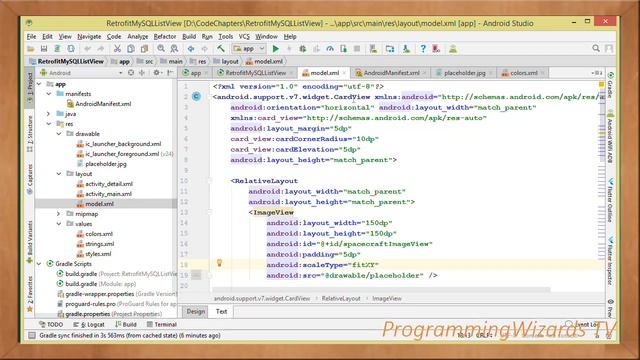Viewport: 640px width, 360px height.
Task: Open the File menu
Action: 31,37
